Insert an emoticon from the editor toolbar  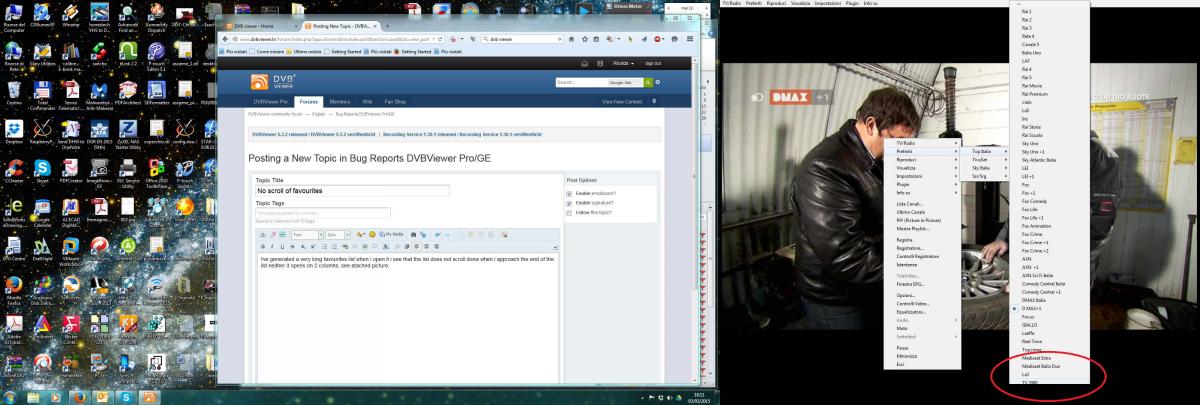tap(371, 234)
